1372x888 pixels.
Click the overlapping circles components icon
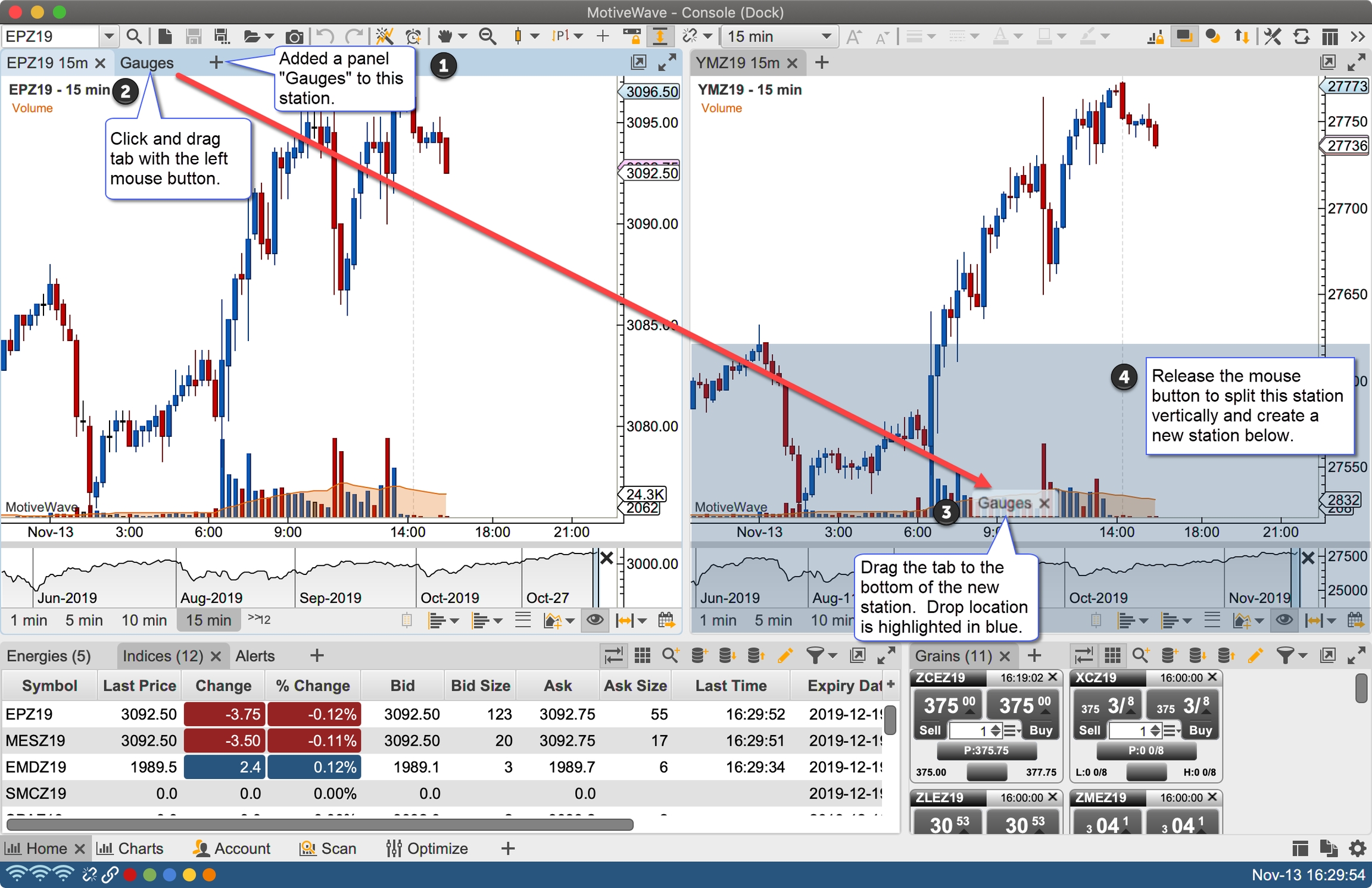point(1212,37)
